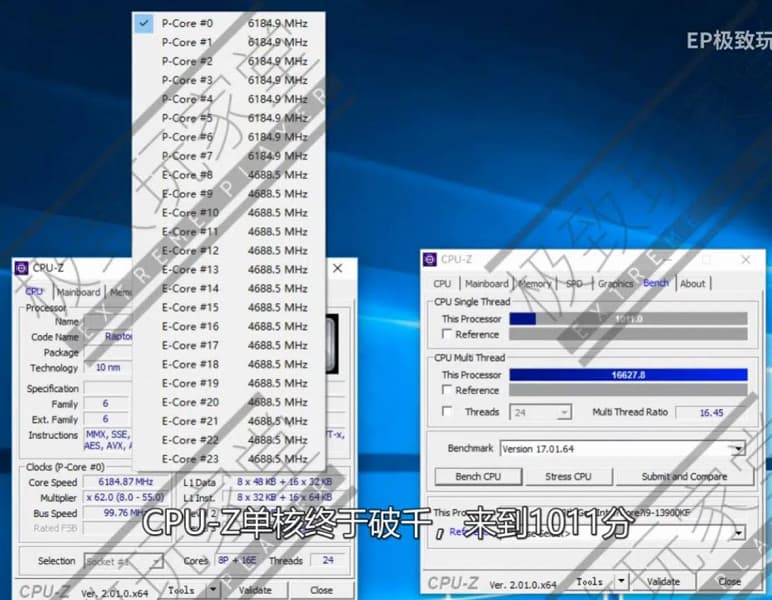Viewport: 772px width, 600px height.
Task: Click the Threads value 24 in the left window
Action: (328, 560)
